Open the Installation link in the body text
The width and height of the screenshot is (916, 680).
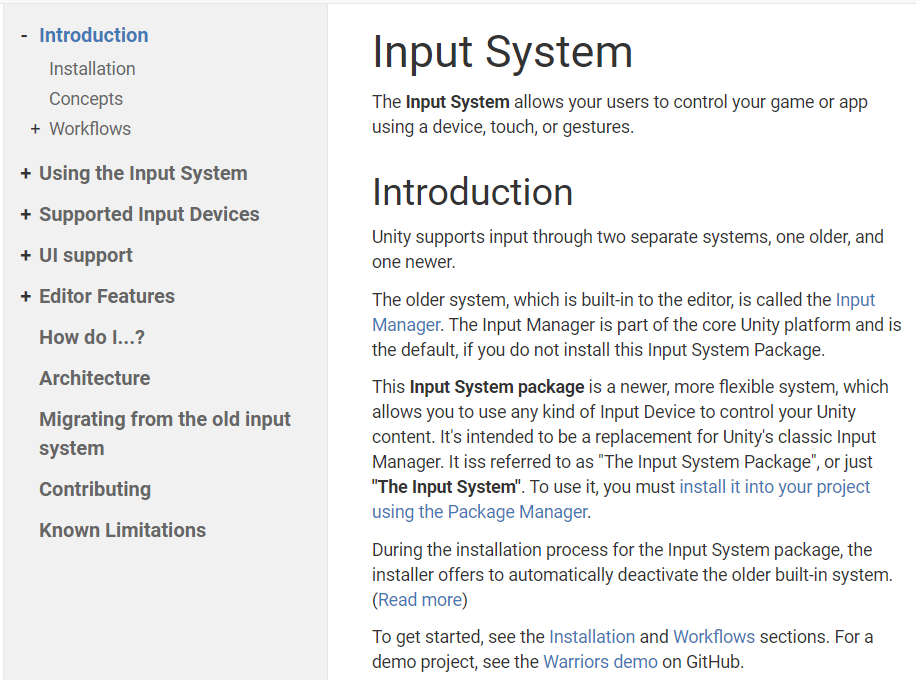pos(592,637)
